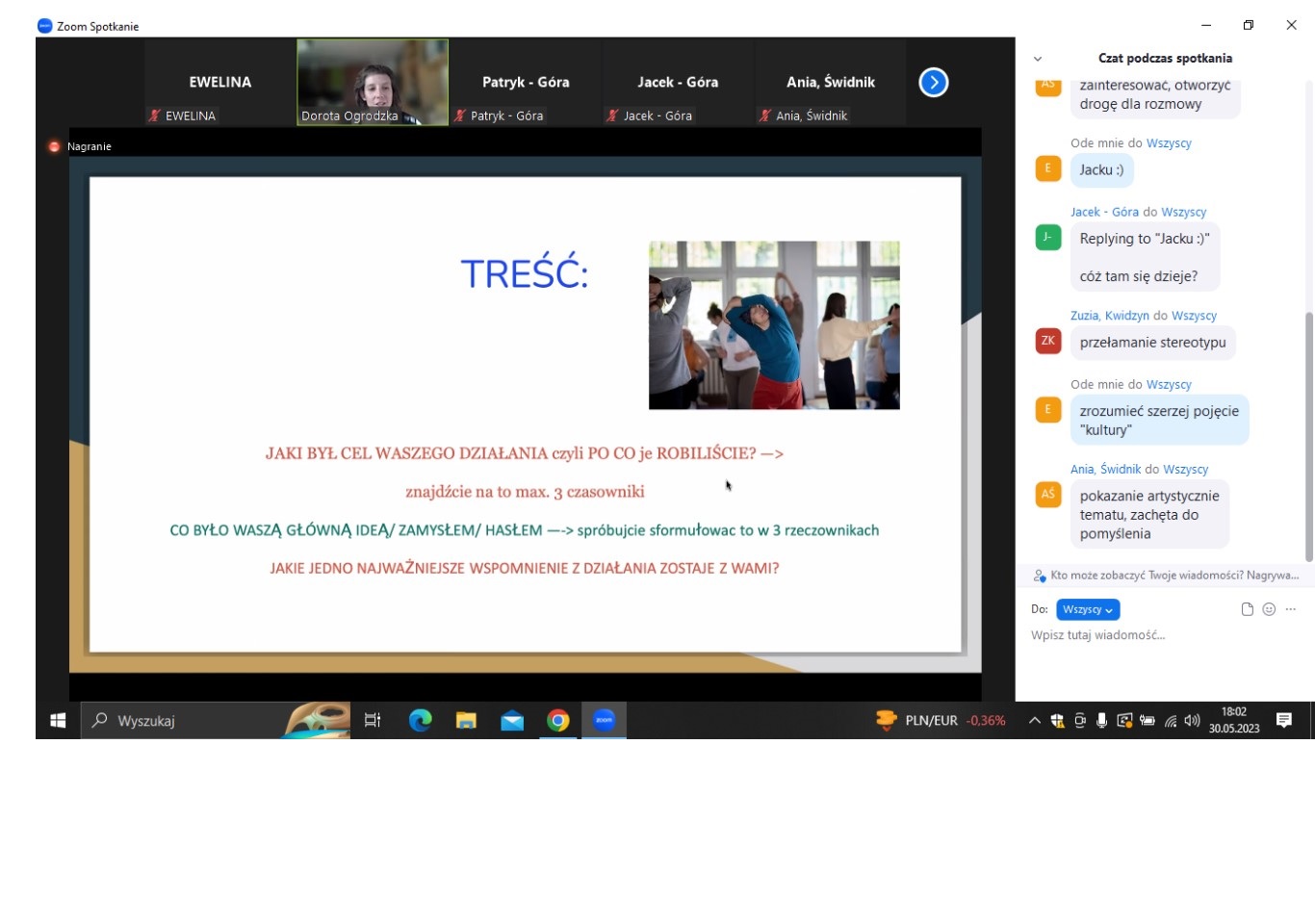The image size is (1315, 924).
Task: Open the Mail app from the taskbar
Action: (512, 720)
